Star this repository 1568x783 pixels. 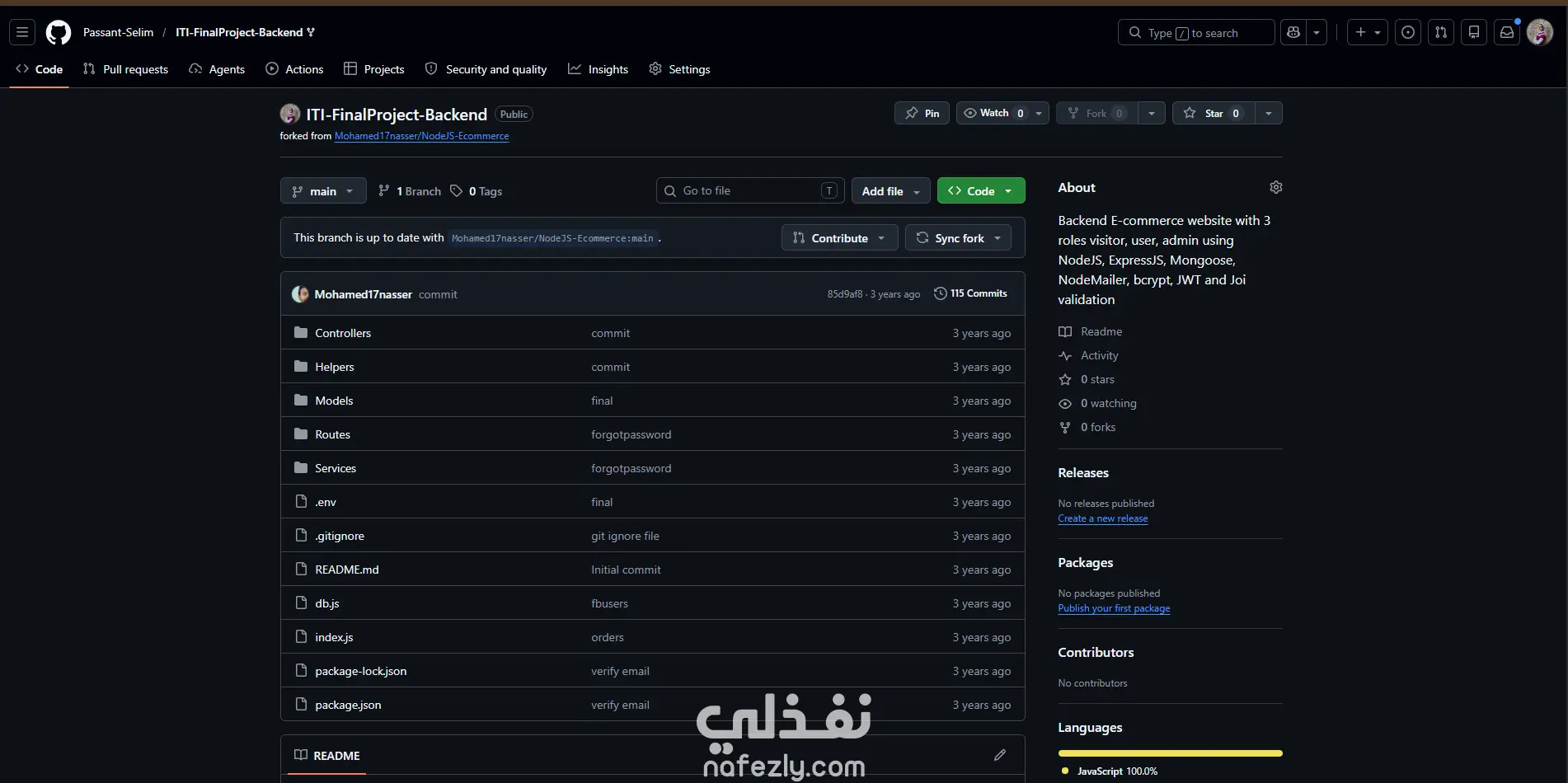point(1214,113)
